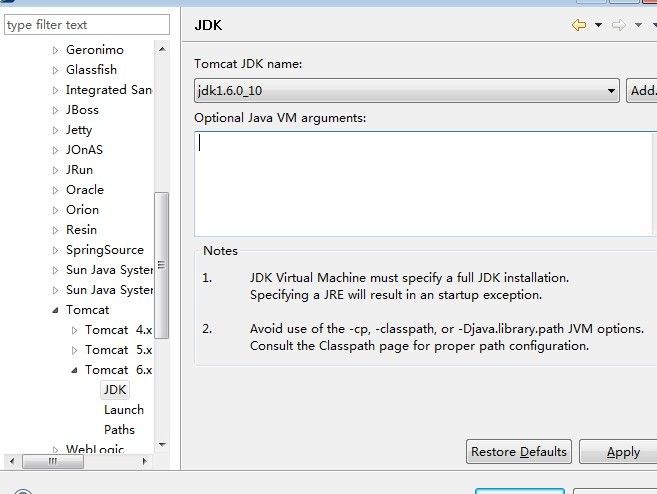Screen dimensions: 657x494
Task: Open the Launch page under Tomcat 6.x
Action: tap(124, 410)
